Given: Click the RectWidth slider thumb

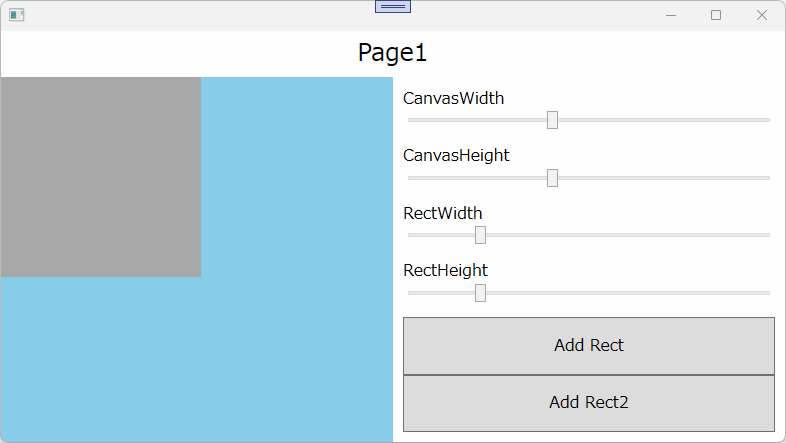Looking at the screenshot, I should tap(480, 235).
